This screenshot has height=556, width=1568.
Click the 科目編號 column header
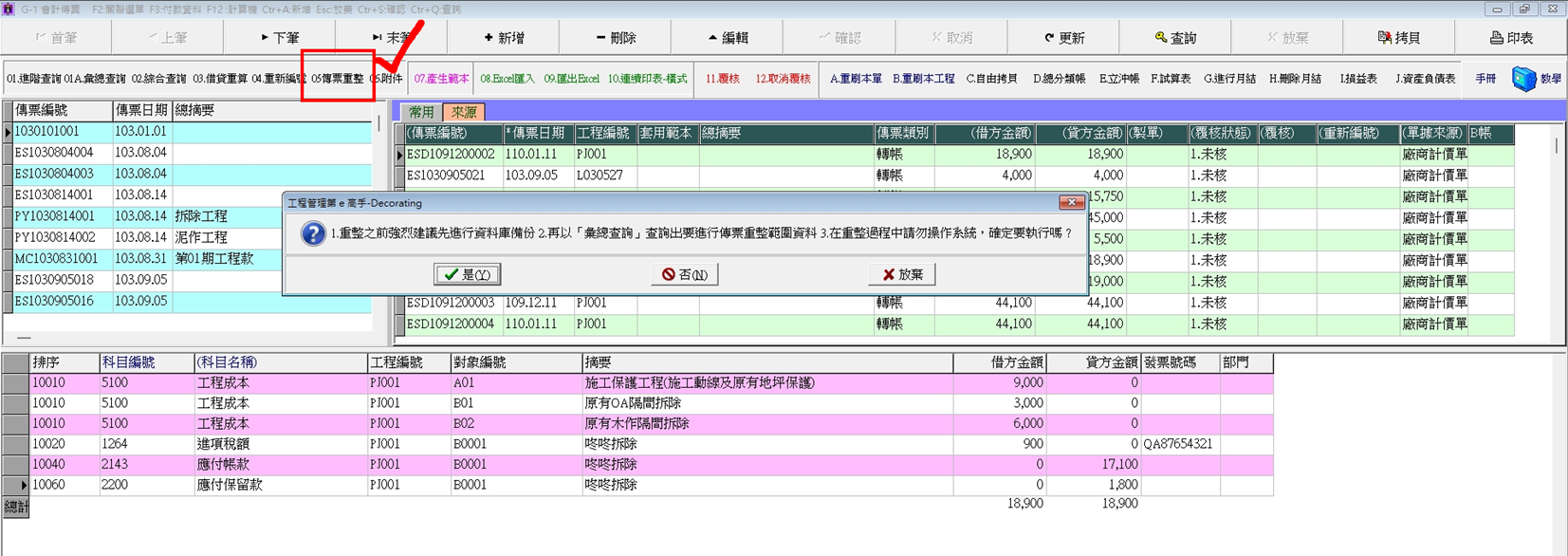(x=146, y=362)
